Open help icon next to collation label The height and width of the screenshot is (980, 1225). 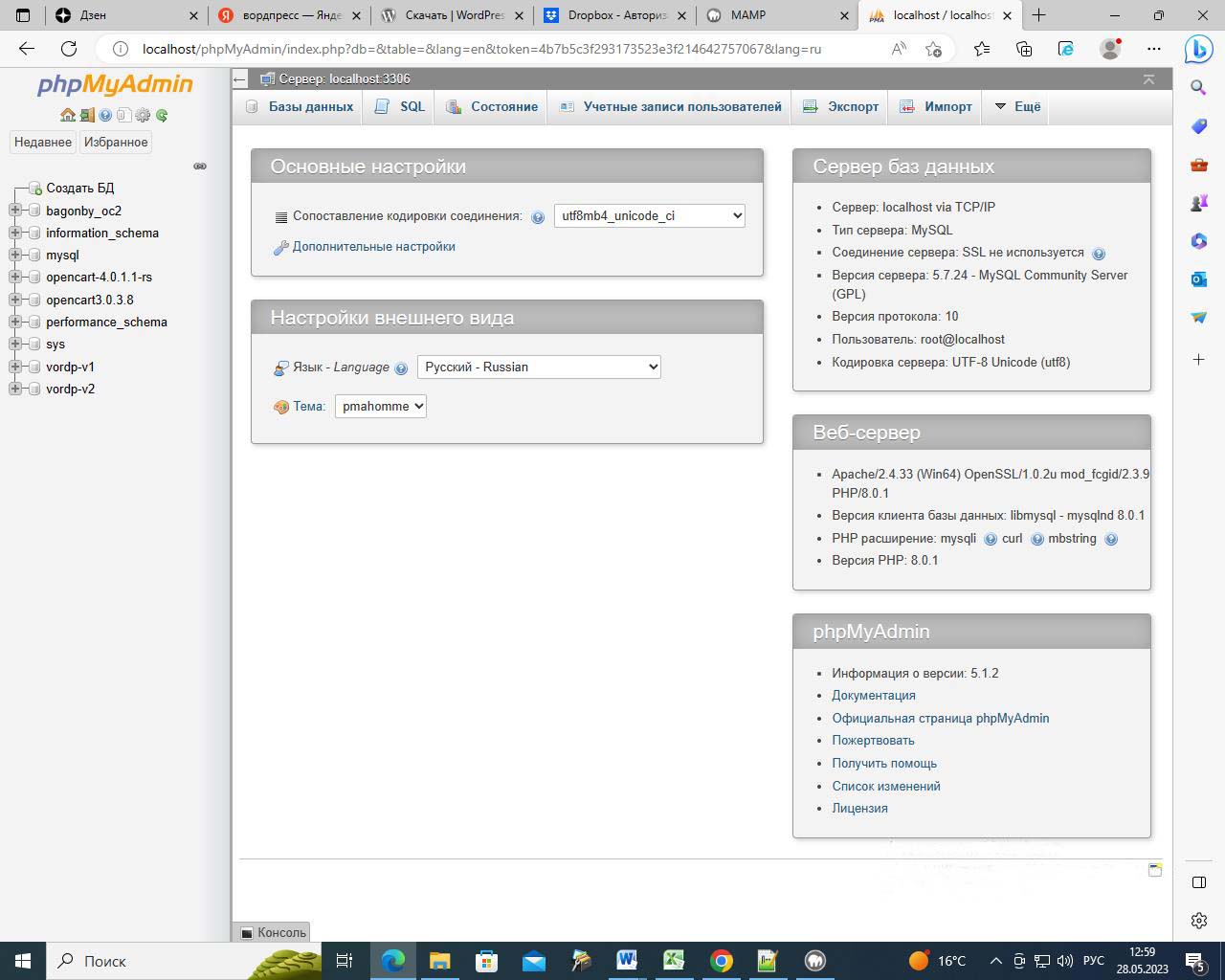click(x=538, y=217)
